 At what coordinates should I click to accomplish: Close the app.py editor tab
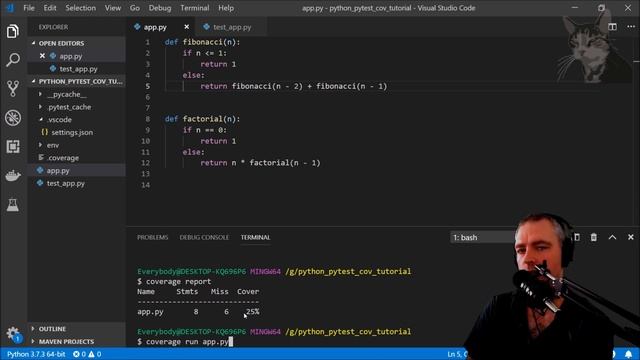pos(187,27)
